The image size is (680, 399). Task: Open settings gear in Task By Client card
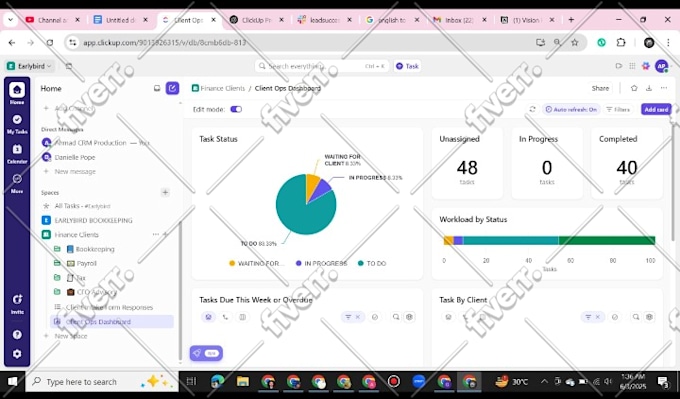pos(649,317)
